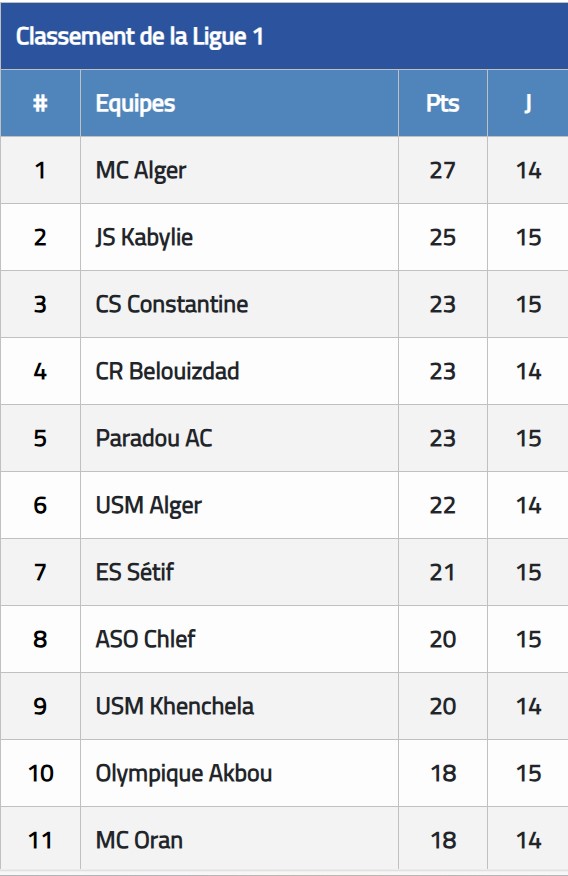
Task: Click CR Belouizdad in the standings
Action: coord(168,372)
